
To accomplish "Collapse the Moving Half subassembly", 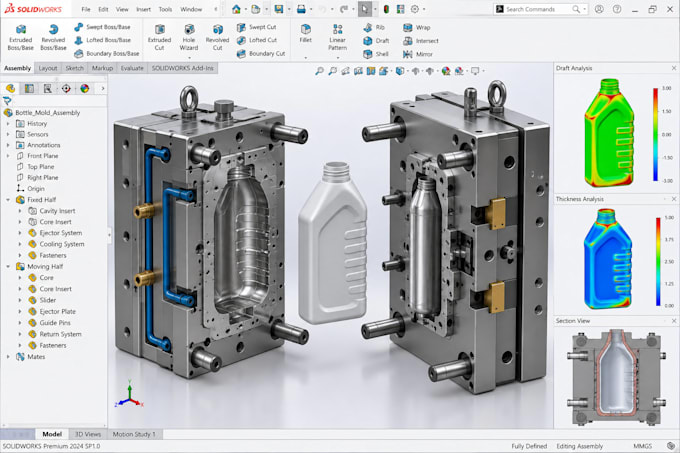I will tap(8, 267).
